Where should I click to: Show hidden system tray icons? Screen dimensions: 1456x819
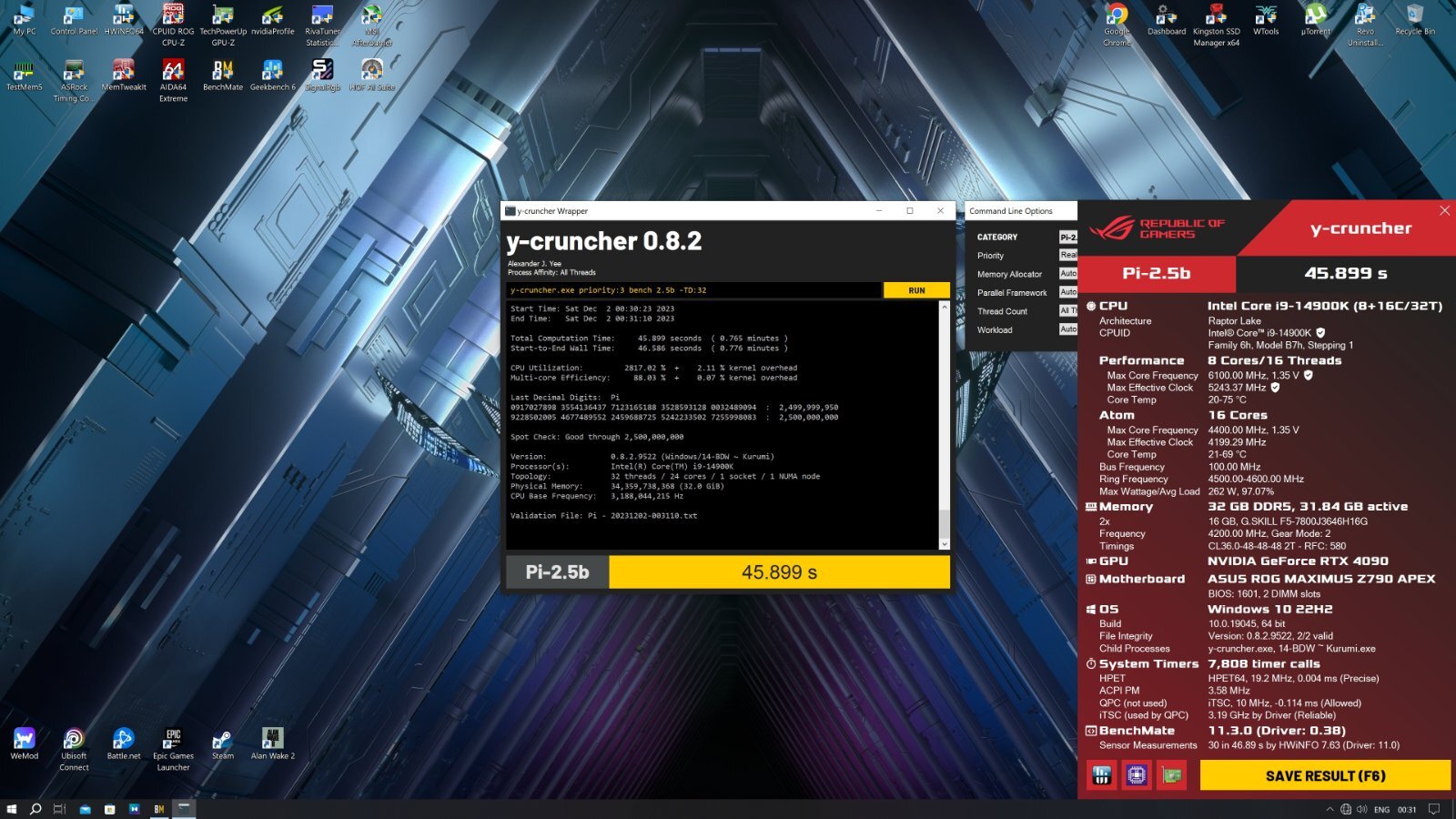tap(1330, 809)
